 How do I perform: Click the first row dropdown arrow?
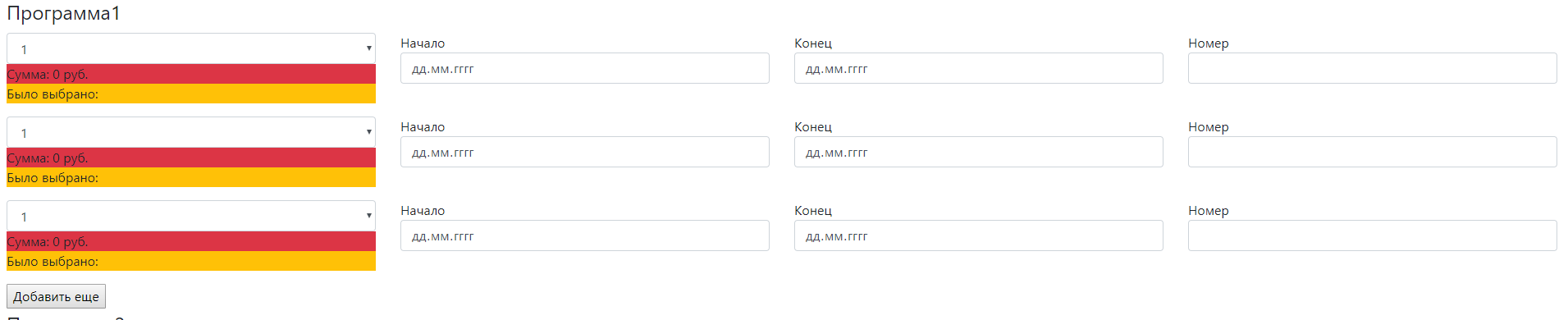click(x=368, y=48)
